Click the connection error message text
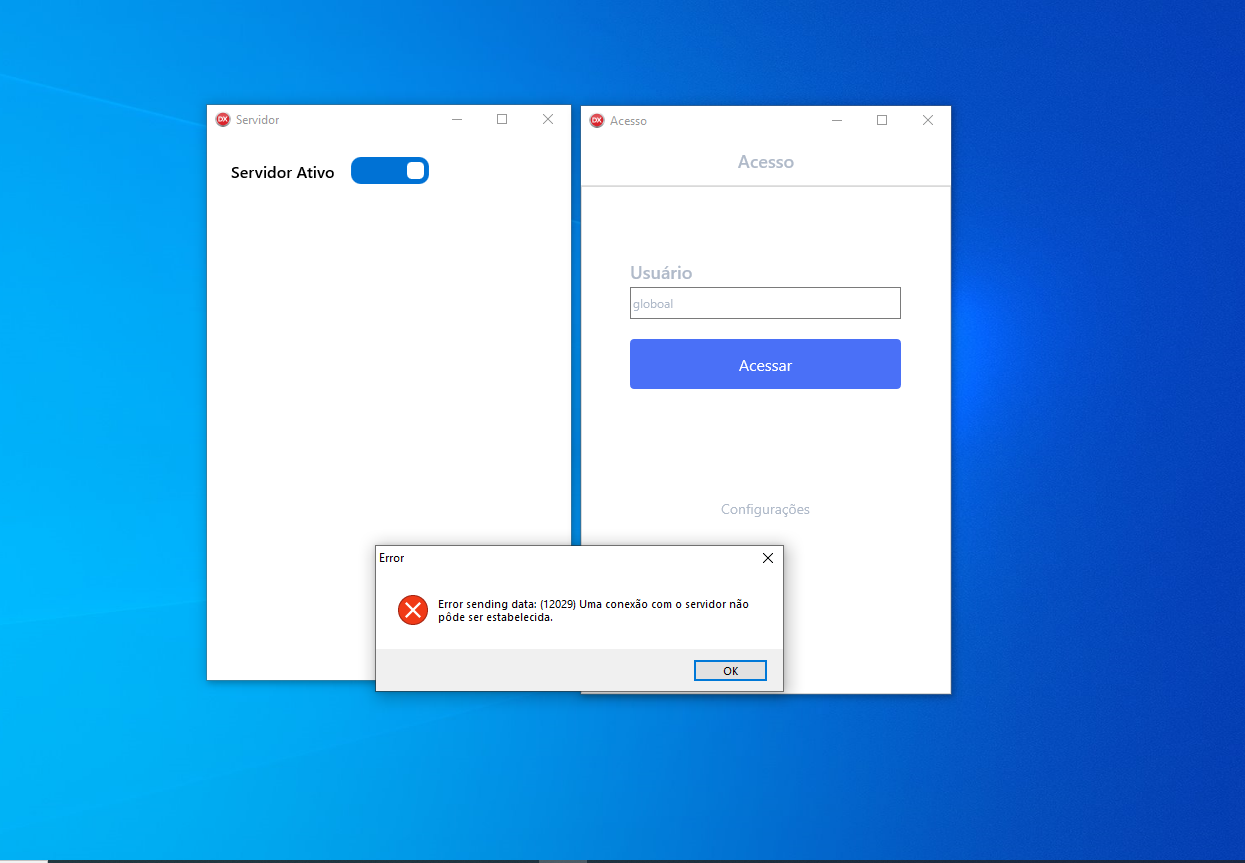Viewport: 1245px width, 863px height. click(593, 610)
